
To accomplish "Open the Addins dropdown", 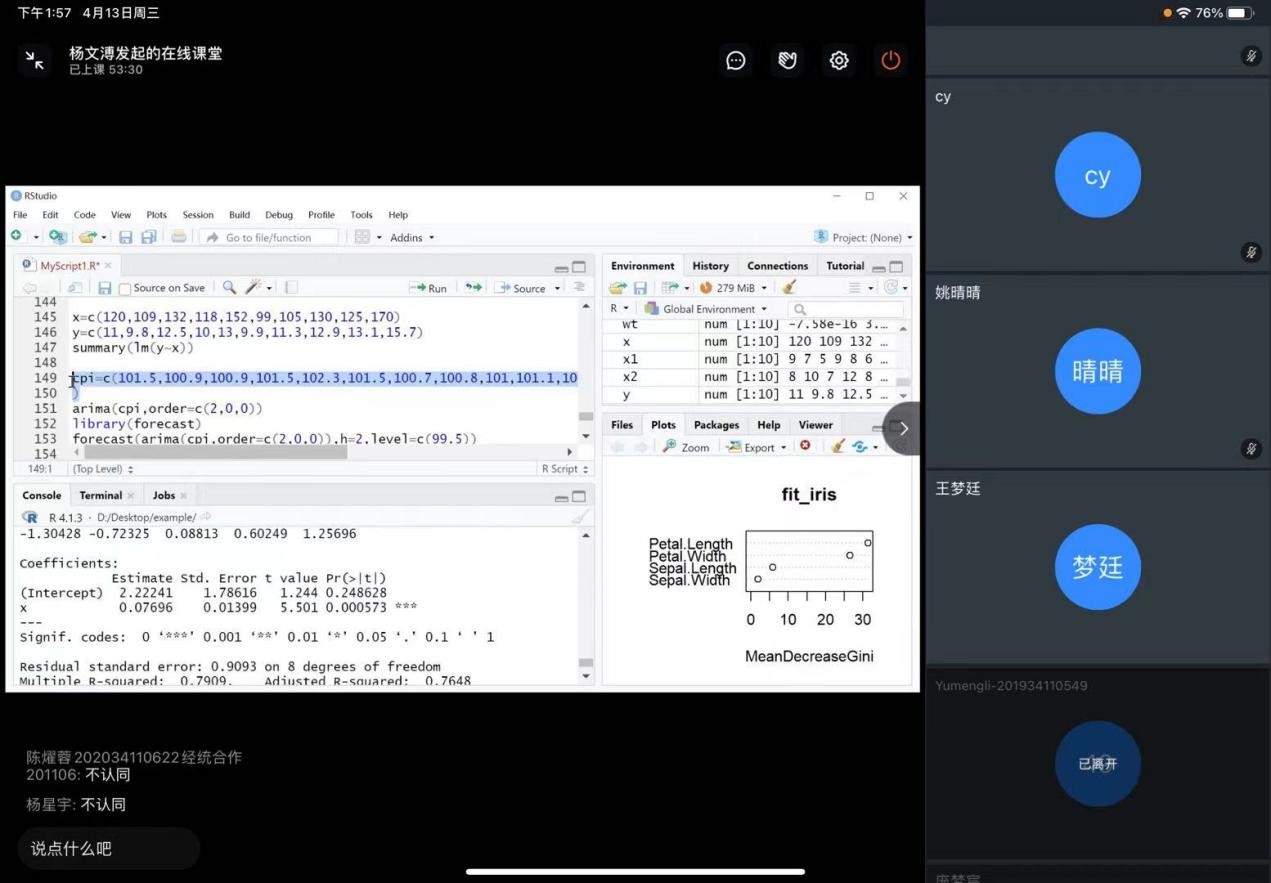I will 412,237.
